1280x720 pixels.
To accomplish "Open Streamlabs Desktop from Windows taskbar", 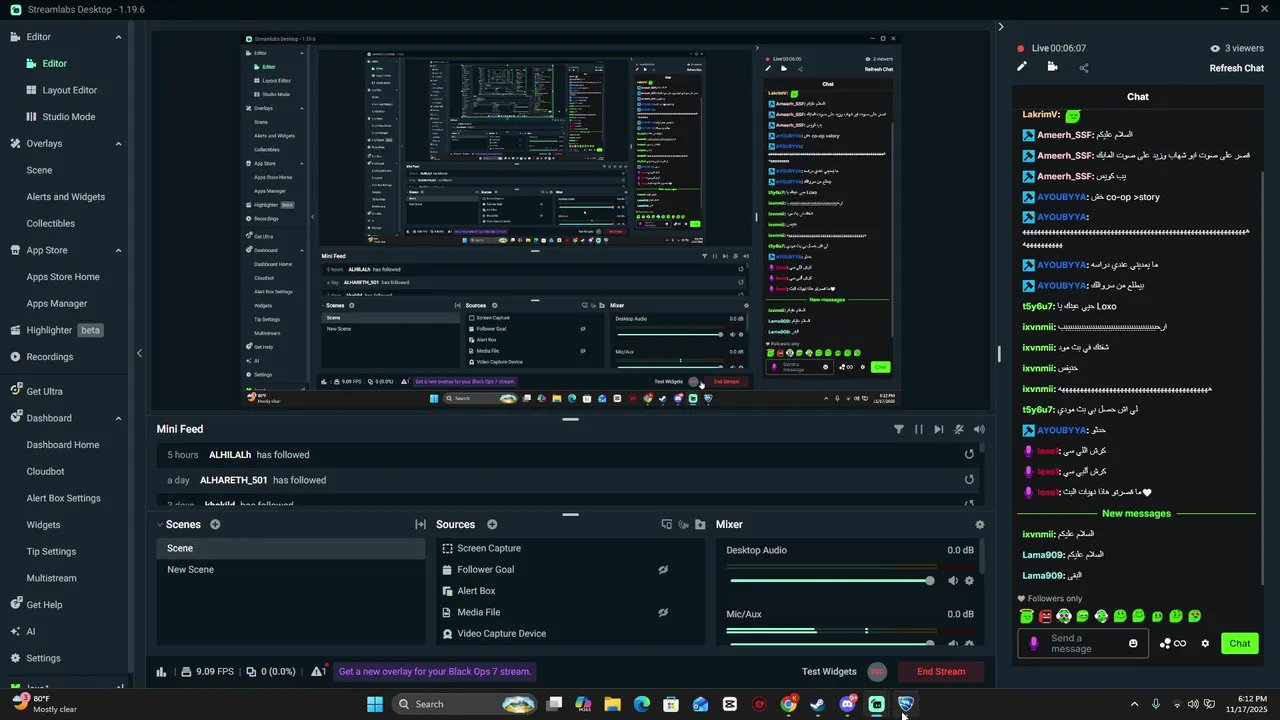I will 876,704.
